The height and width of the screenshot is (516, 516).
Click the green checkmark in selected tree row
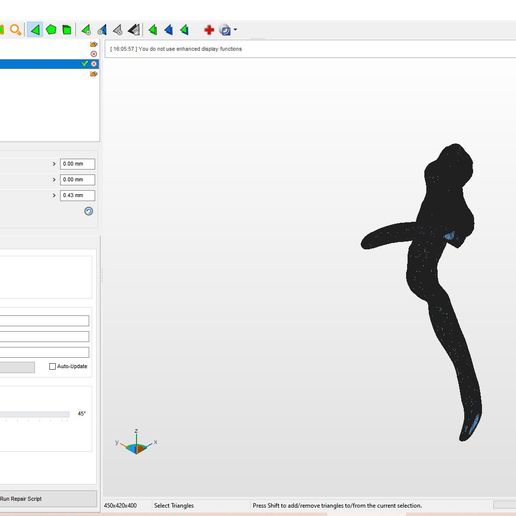pos(85,63)
